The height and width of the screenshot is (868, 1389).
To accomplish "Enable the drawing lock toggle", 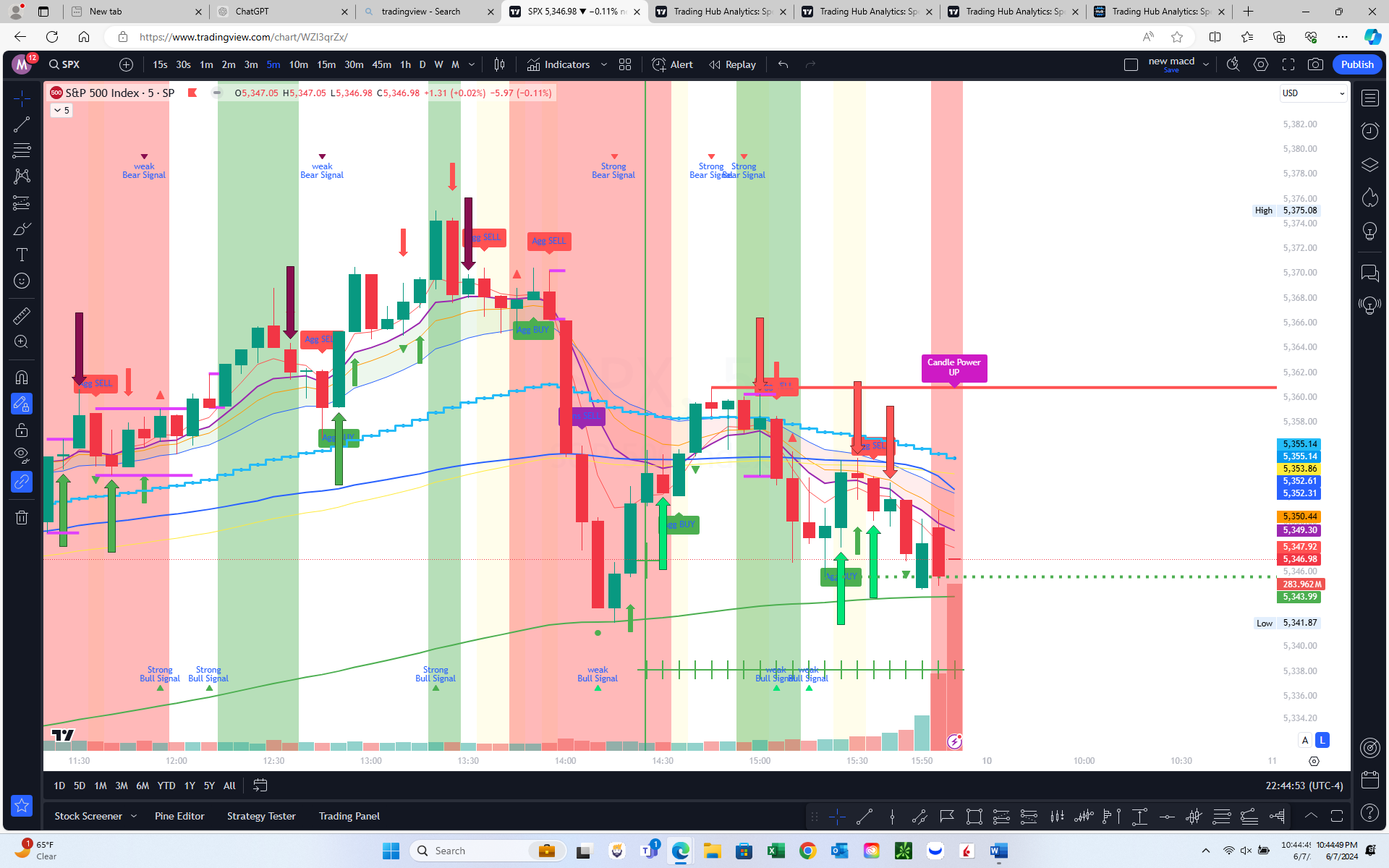I will click(x=20, y=430).
